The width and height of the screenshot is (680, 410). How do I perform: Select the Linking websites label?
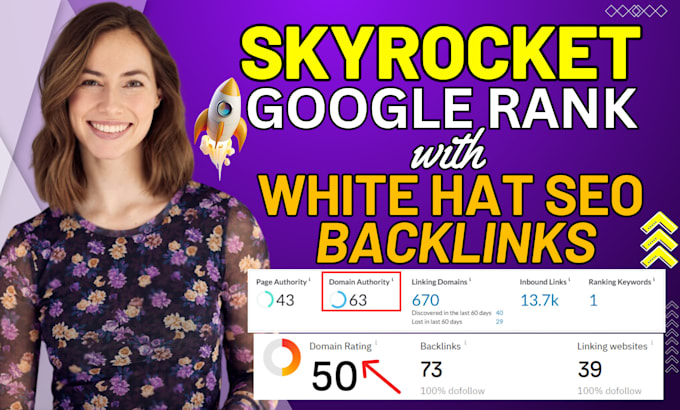click(x=612, y=346)
